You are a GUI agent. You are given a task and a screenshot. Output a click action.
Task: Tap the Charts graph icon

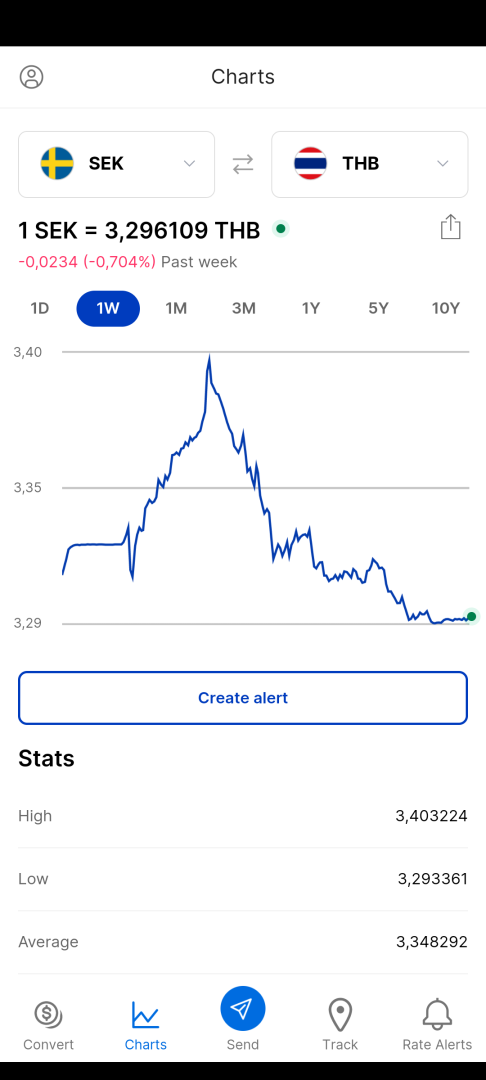pos(145,1014)
